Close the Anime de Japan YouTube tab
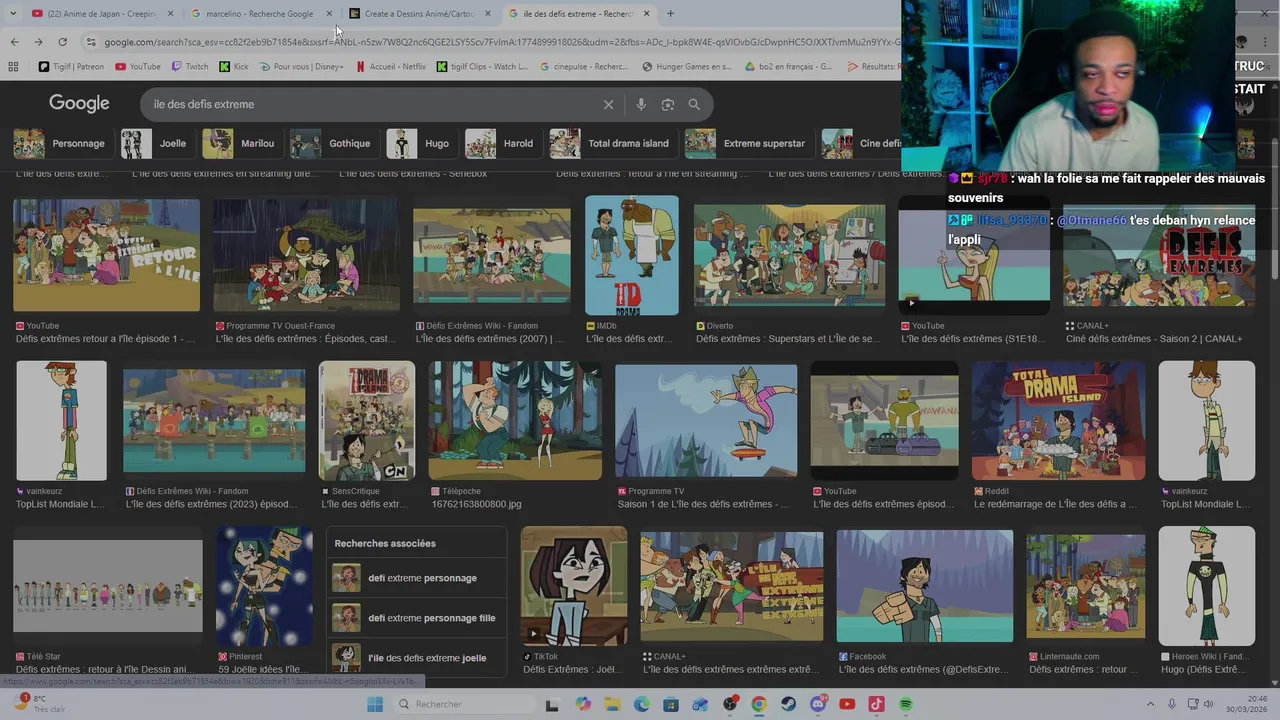This screenshot has width=1280, height=720. pyautogui.click(x=170, y=14)
